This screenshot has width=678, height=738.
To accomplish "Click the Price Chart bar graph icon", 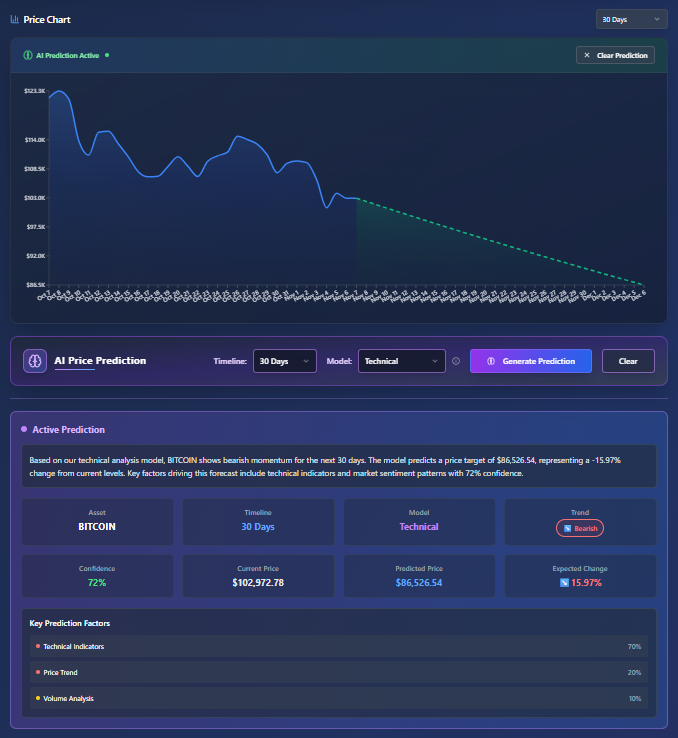I will pyautogui.click(x=14, y=19).
